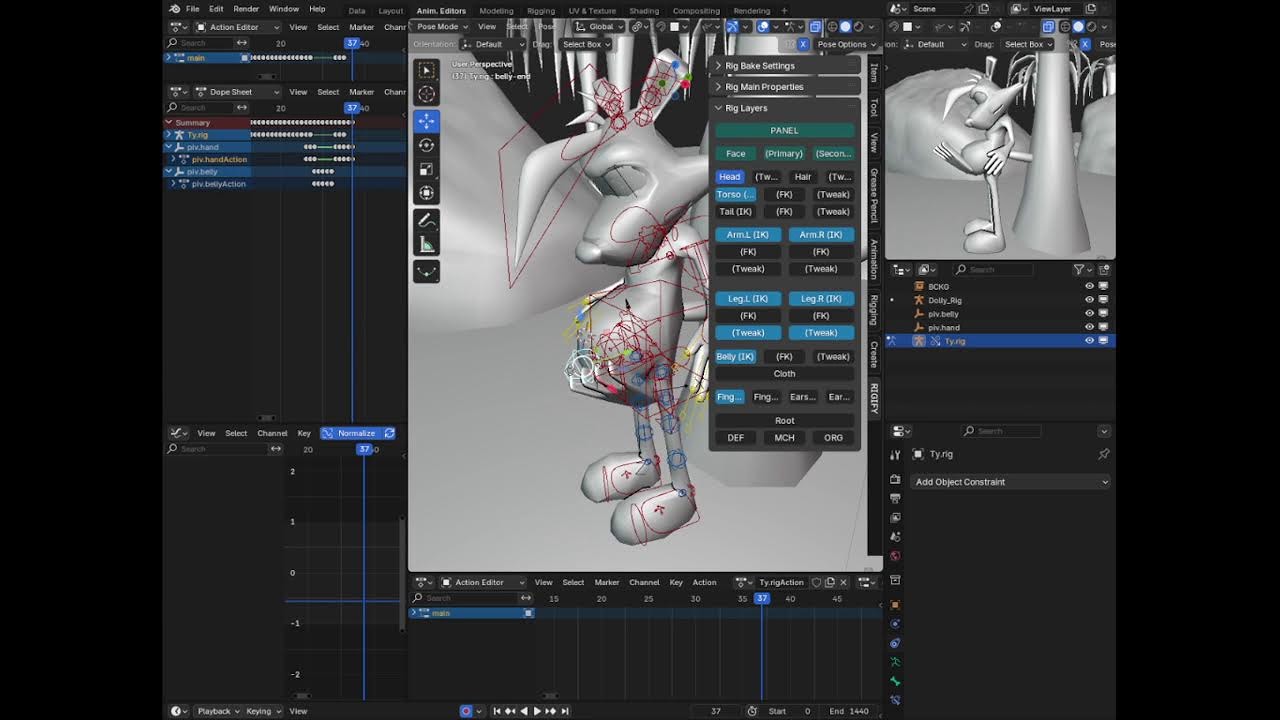Hide piv.belly in the outliner

point(1089,314)
